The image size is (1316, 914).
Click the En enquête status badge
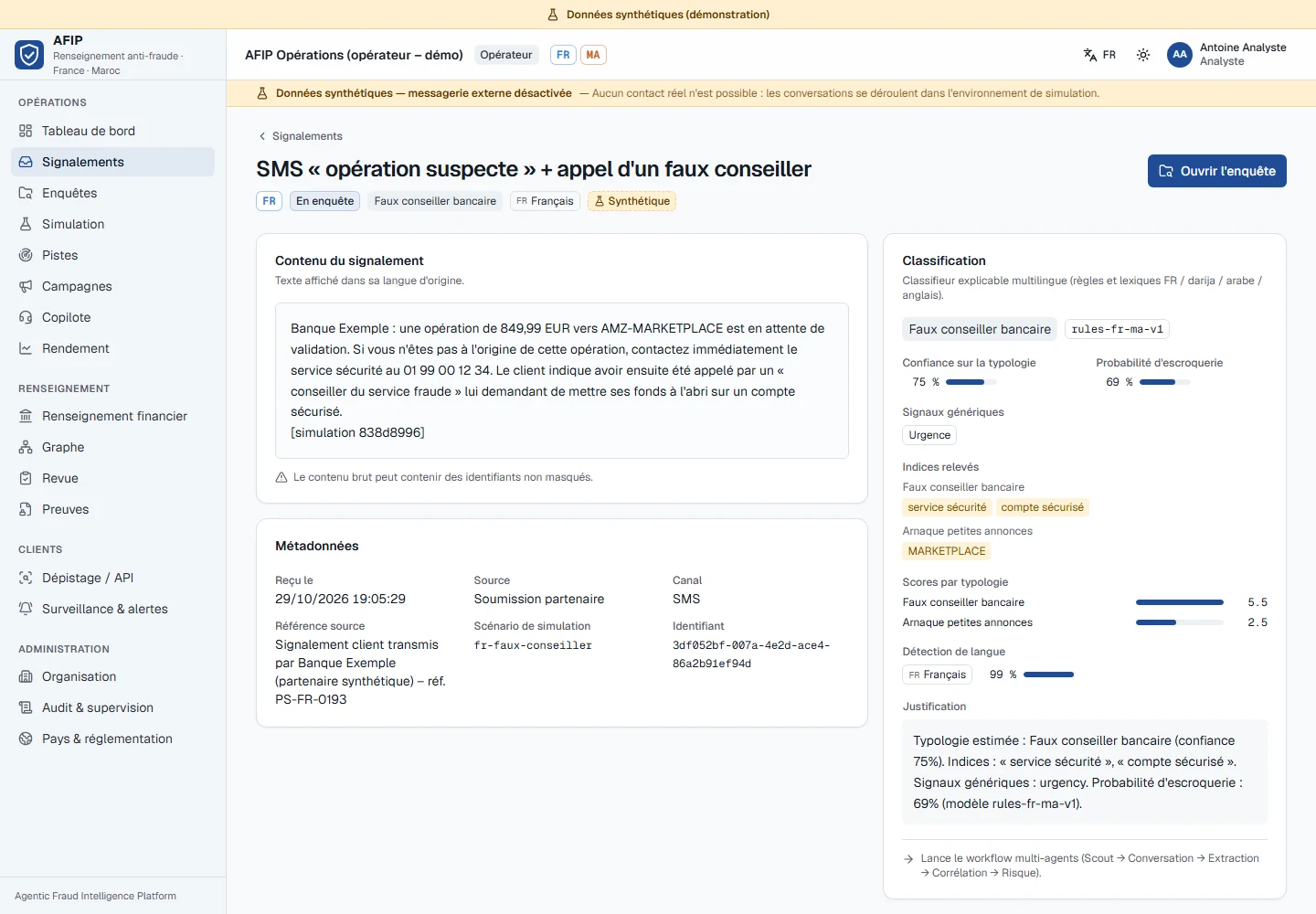pyautogui.click(x=325, y=201)
